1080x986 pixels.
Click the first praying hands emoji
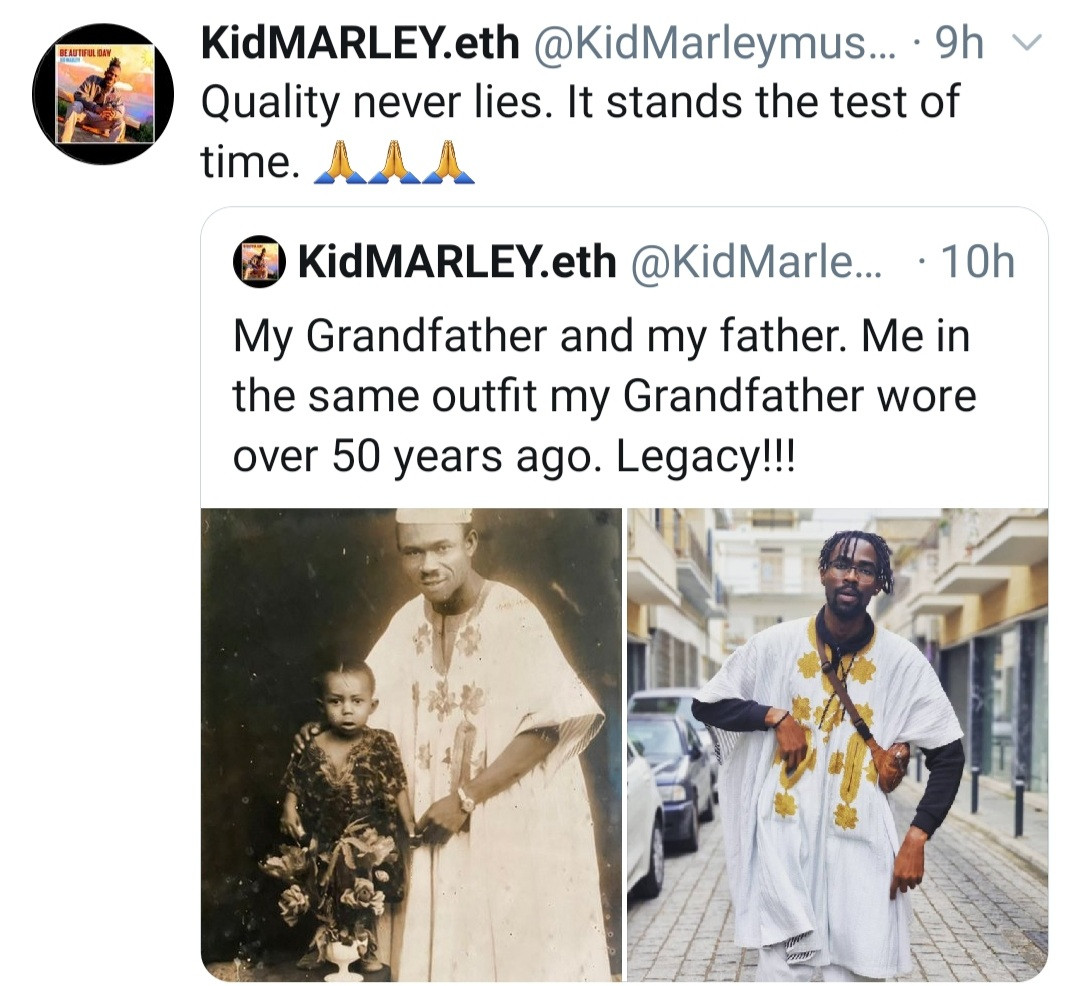tap(340, 163)
